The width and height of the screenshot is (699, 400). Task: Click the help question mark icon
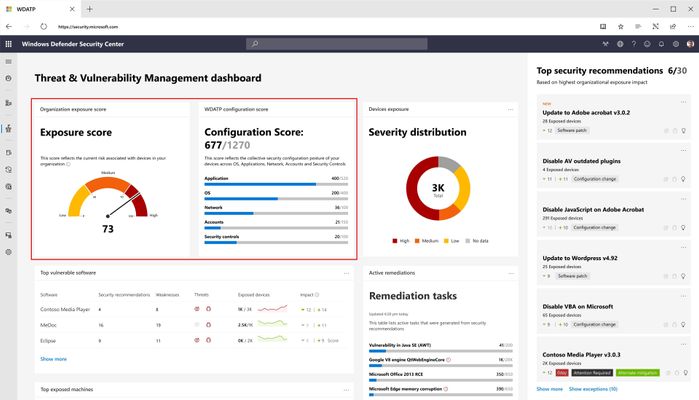click(x=633, y=44)
